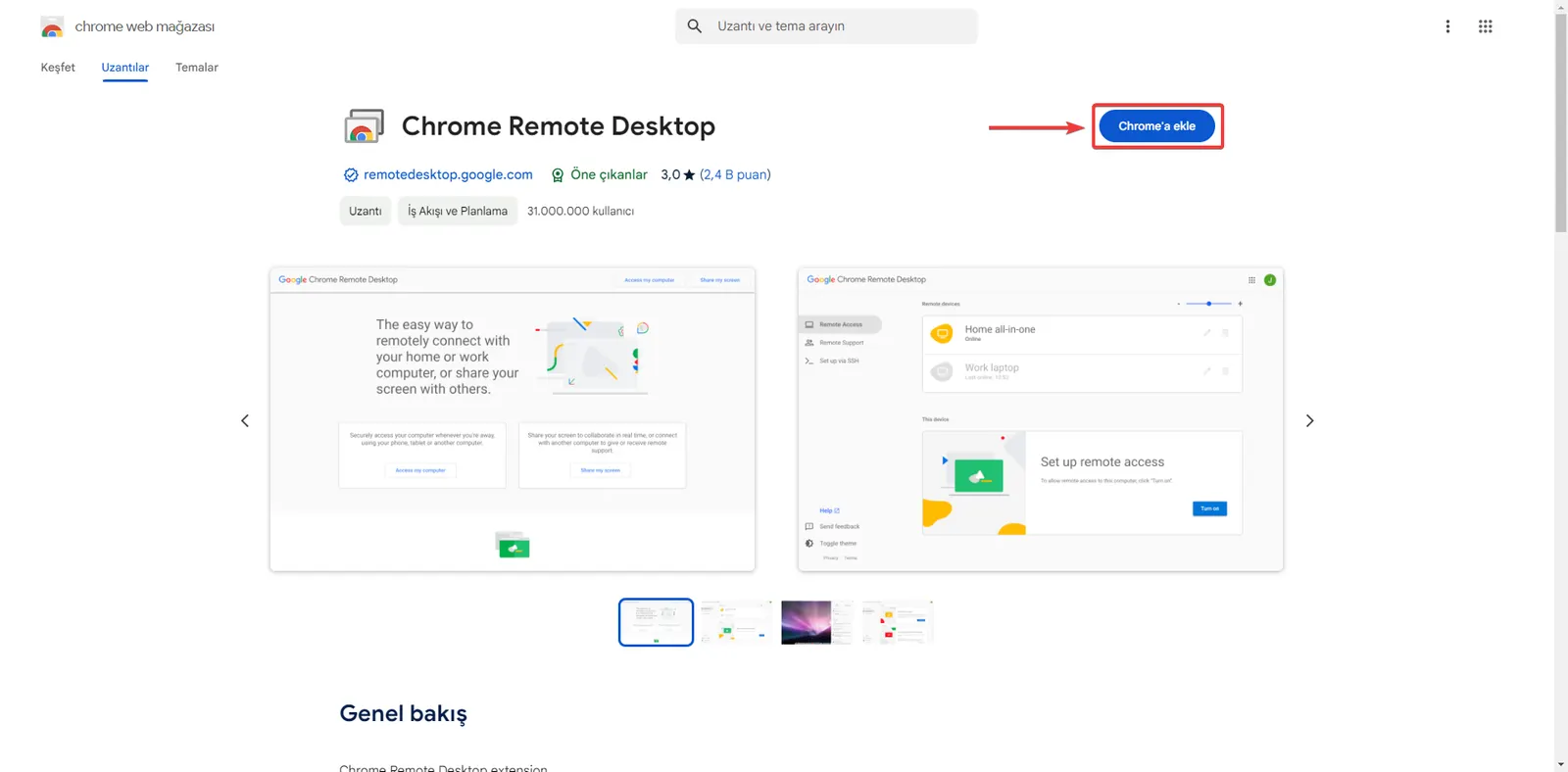Show the next screenshot with right arrow

coord(1309,420)
